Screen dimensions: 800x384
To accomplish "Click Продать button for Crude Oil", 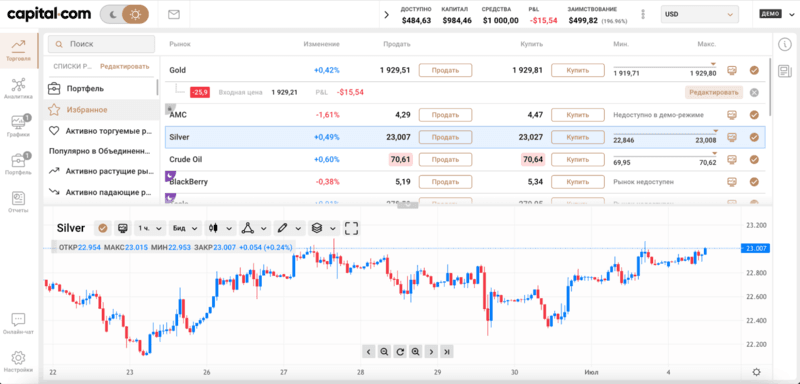I will click(x=445, y=159).
